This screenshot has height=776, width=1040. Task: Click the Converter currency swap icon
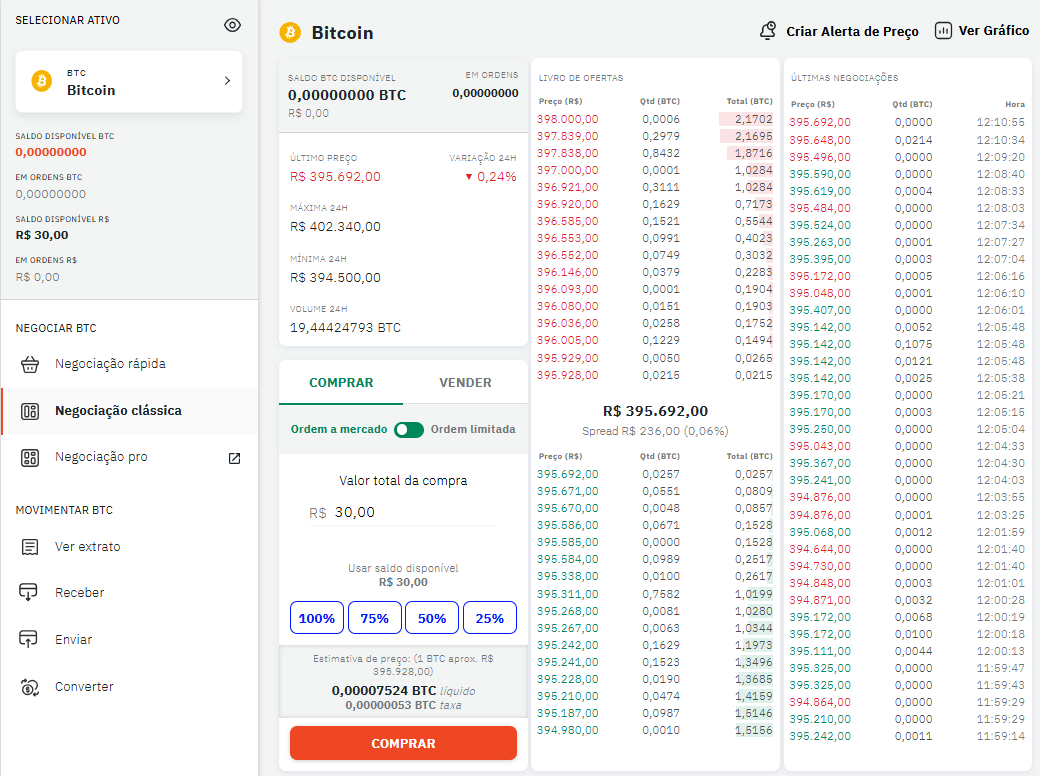point(30,687)
